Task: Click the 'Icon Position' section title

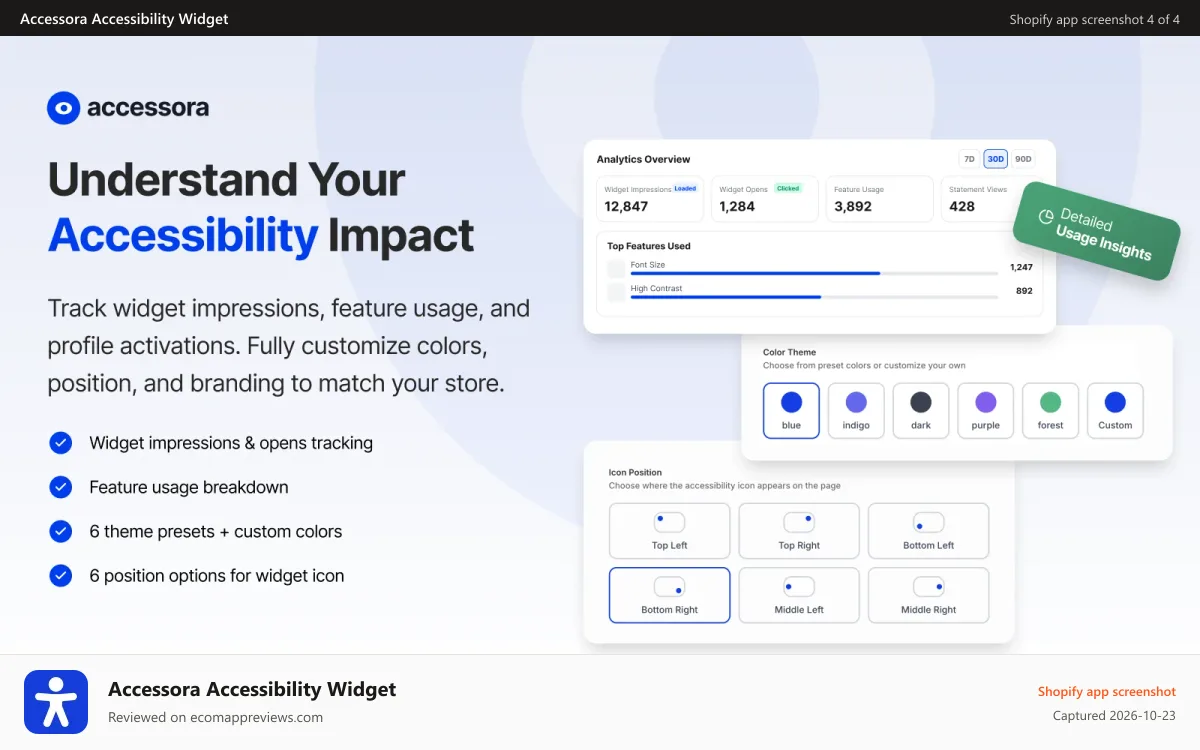Action: click(635, 472)
